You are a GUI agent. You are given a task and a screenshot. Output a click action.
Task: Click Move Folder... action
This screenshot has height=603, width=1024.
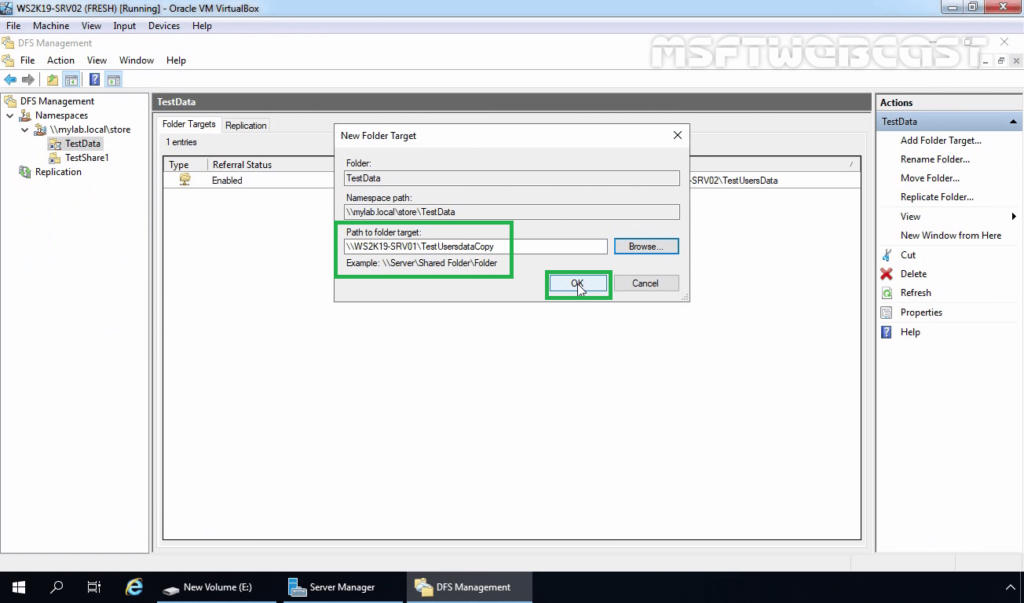tap(929, 178)
